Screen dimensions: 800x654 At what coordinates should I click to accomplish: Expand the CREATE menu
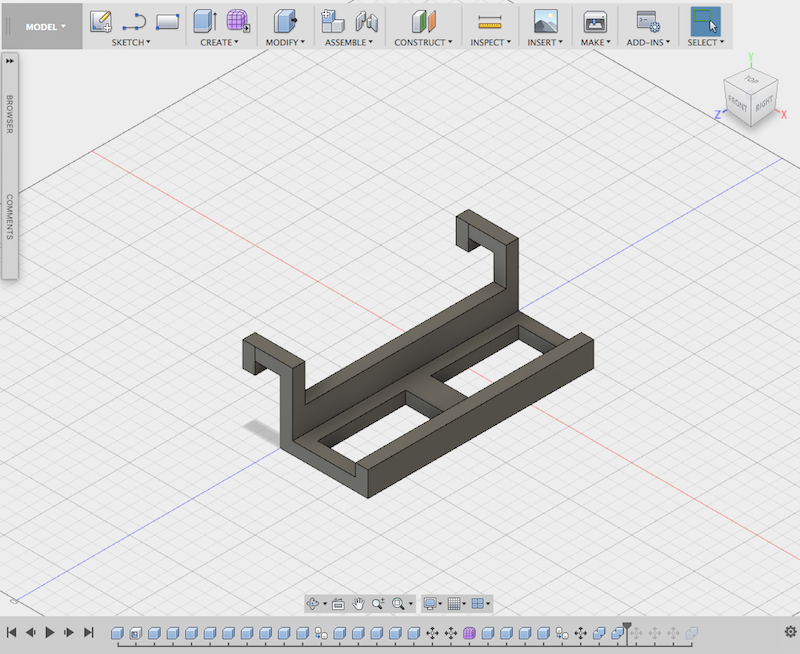click(219, 42)
